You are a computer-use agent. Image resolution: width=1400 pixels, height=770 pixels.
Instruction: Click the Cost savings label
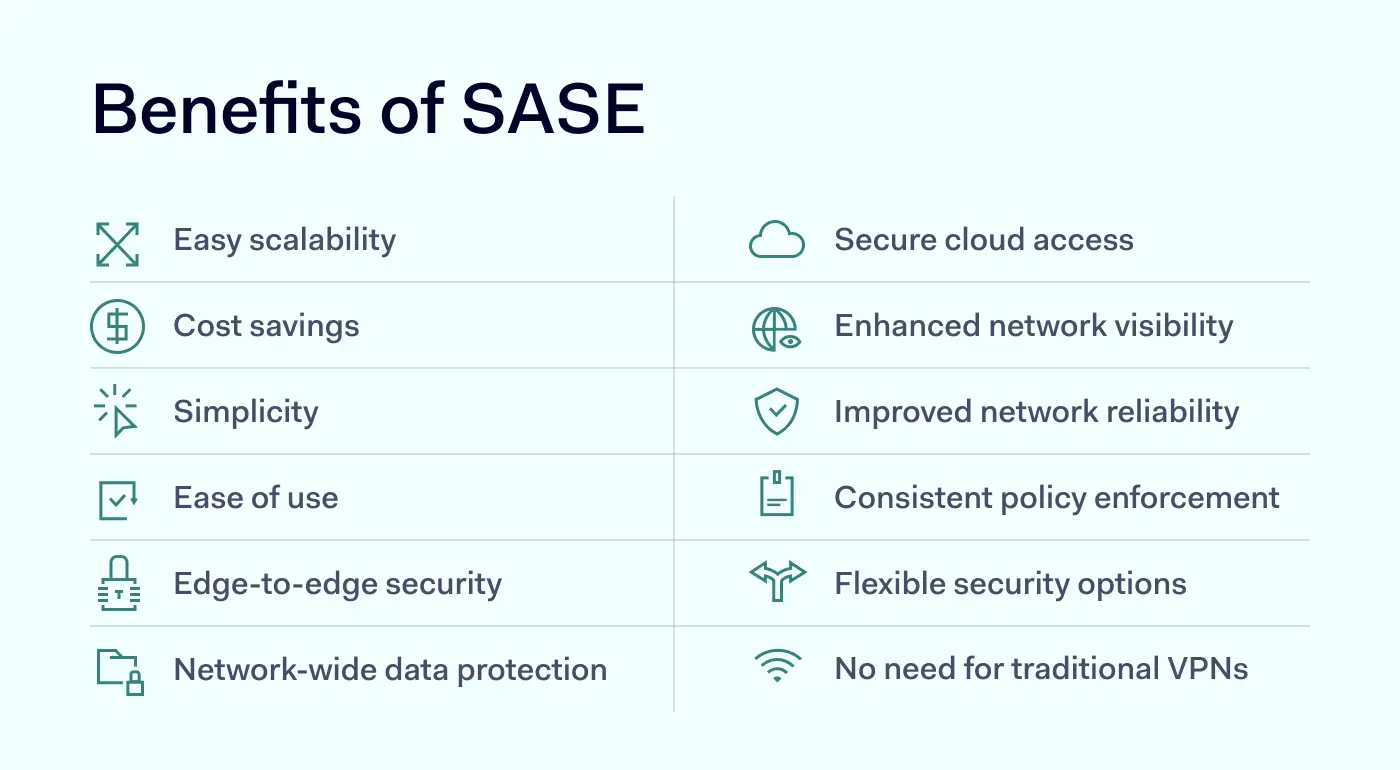266,326
